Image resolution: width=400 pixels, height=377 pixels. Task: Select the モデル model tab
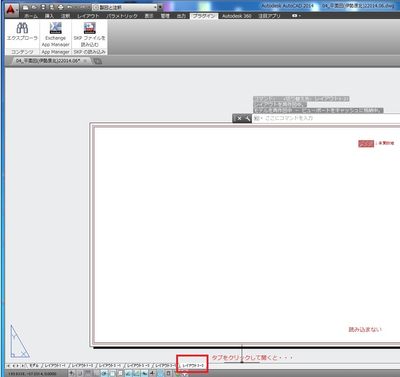point(34,366)
